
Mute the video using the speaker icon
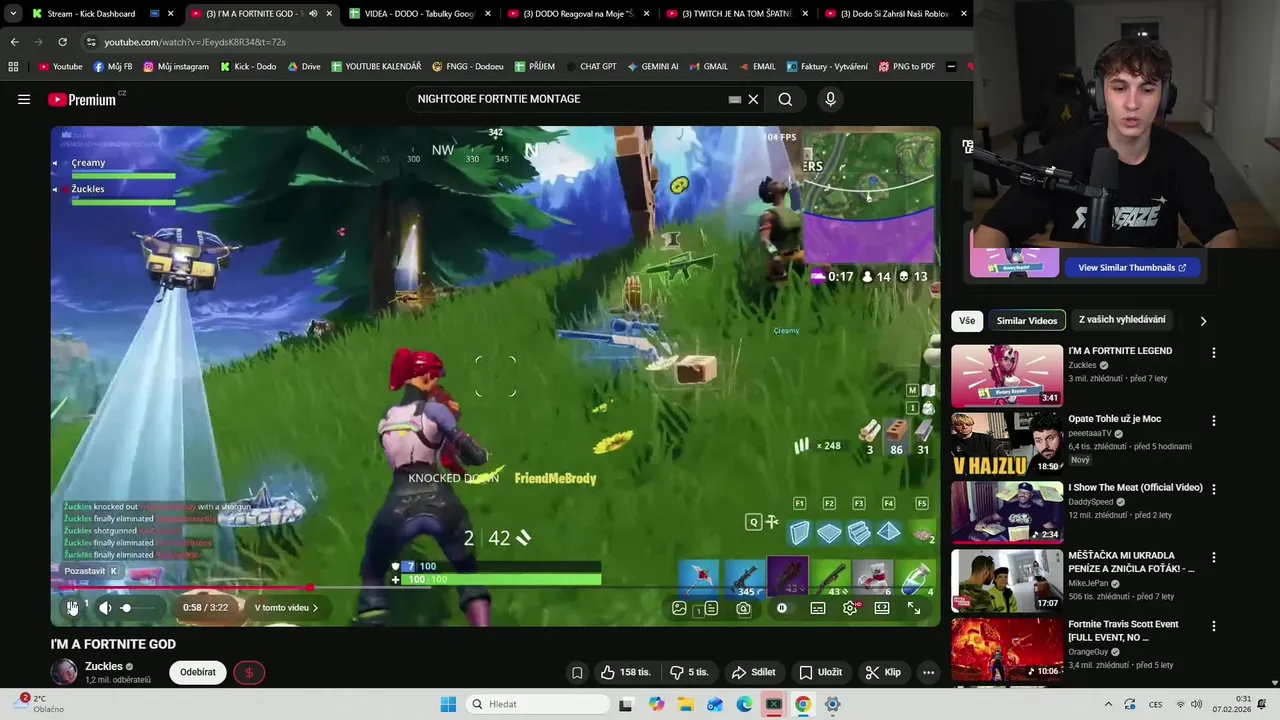[105, 607]
